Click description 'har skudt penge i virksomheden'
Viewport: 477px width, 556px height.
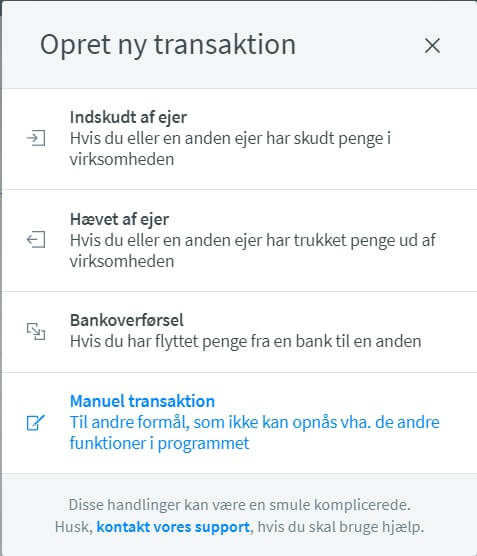(231, 149)
